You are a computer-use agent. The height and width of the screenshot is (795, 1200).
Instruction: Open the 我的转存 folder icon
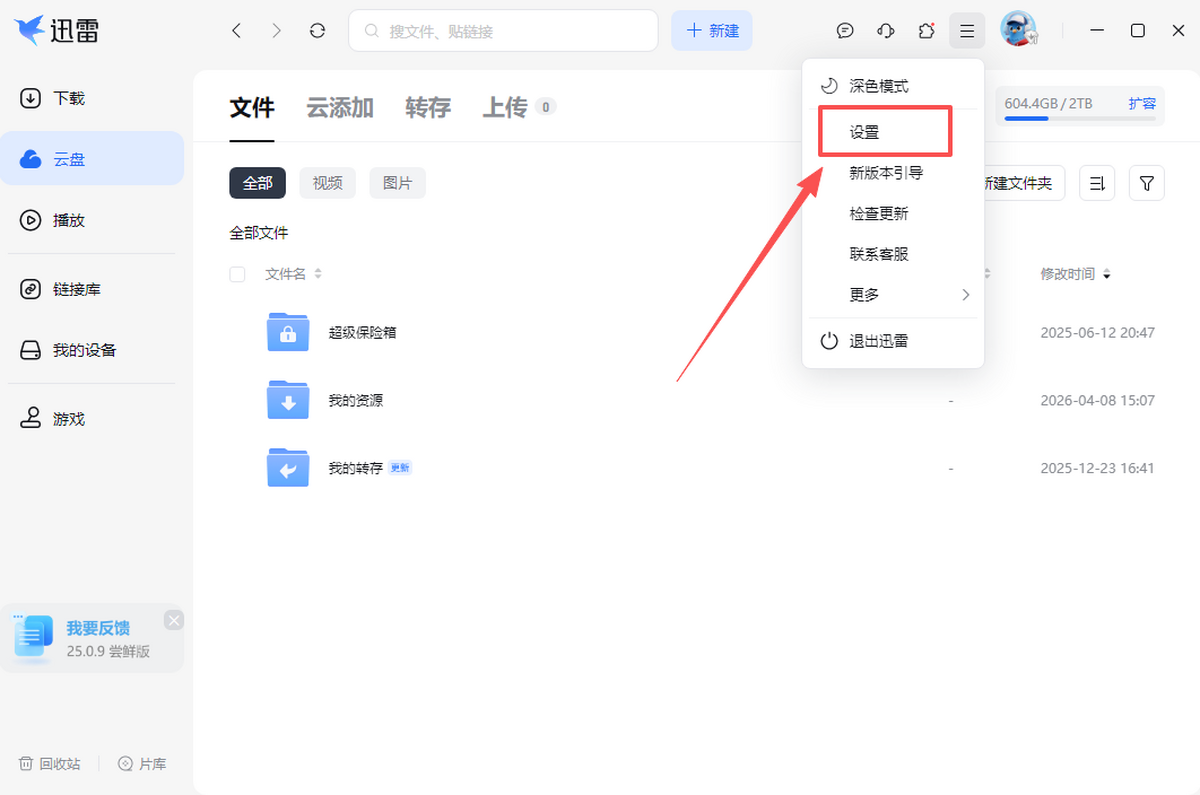(x=288, y=467)
